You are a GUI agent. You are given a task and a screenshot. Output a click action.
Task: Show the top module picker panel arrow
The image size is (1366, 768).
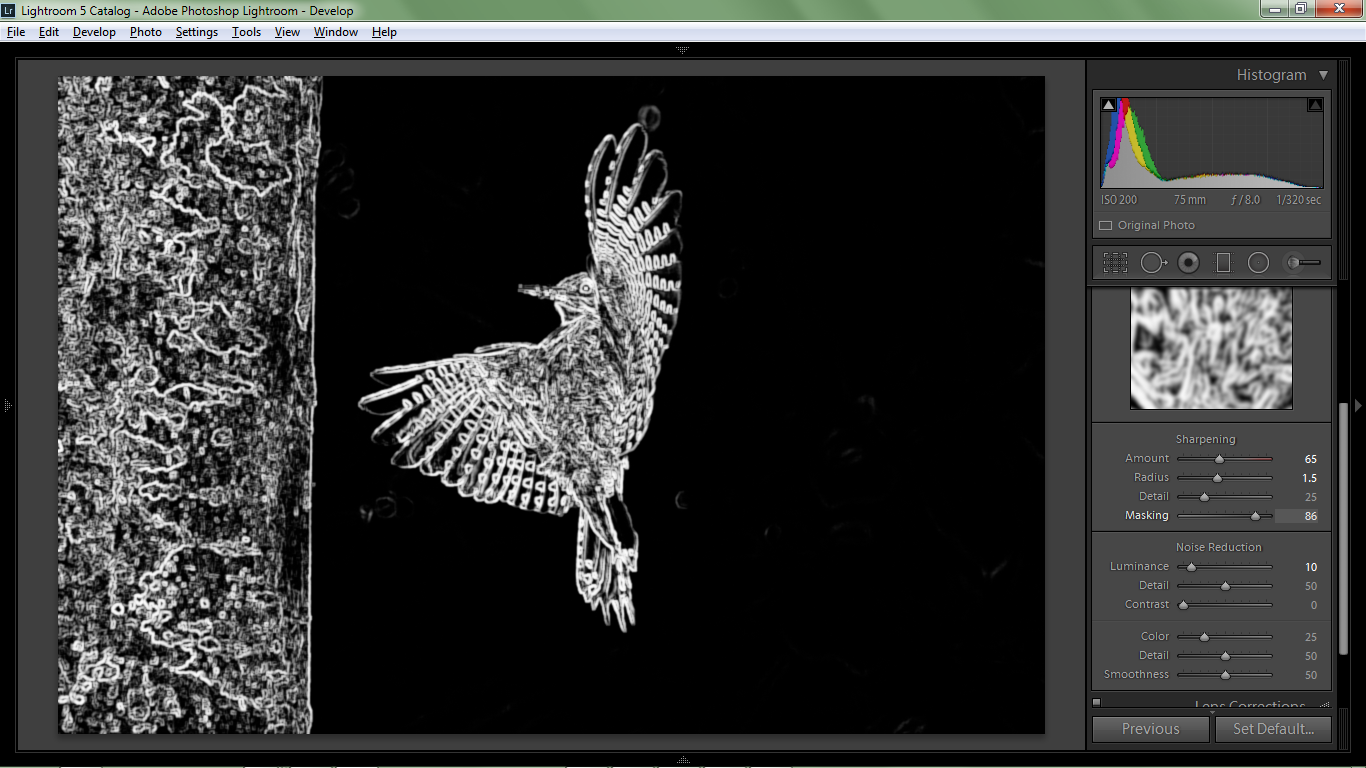point(683,49)
